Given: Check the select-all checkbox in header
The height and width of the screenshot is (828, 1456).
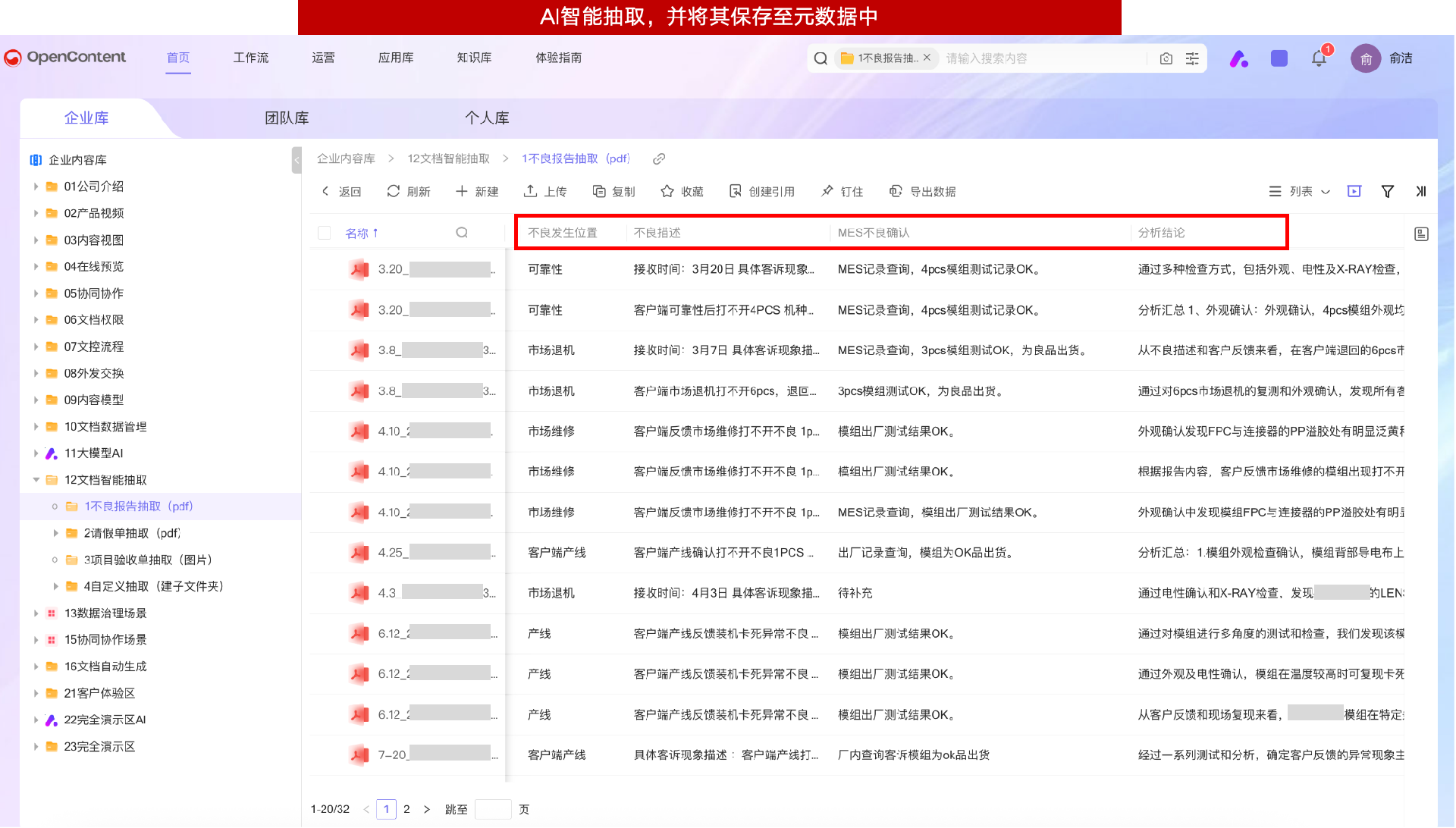Looking at the screenshot, I should (x=325, y=233).
